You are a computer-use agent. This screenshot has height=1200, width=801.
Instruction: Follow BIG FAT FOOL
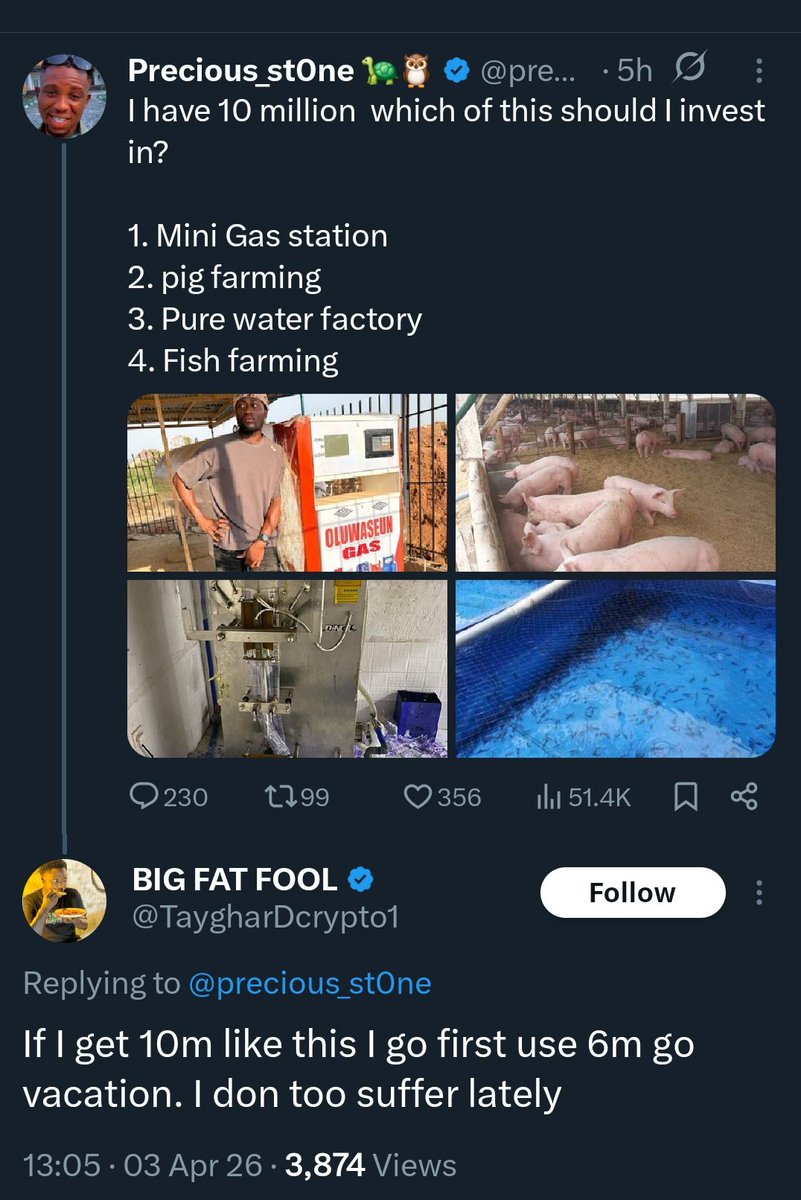click(x=632, y=892)
